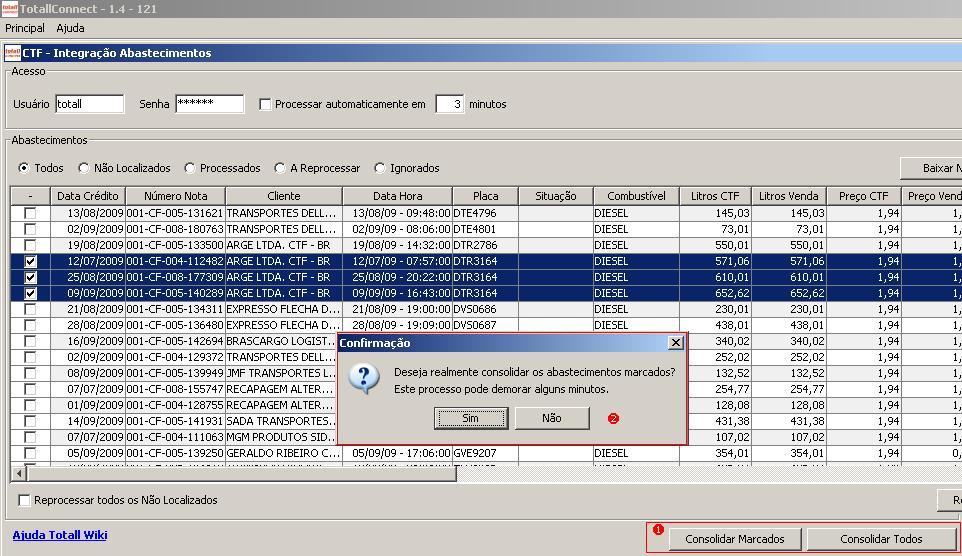This screenshot has height=556, width=962.
Task: Open the Ajuda Totall Wiki link
Action: 60,535
